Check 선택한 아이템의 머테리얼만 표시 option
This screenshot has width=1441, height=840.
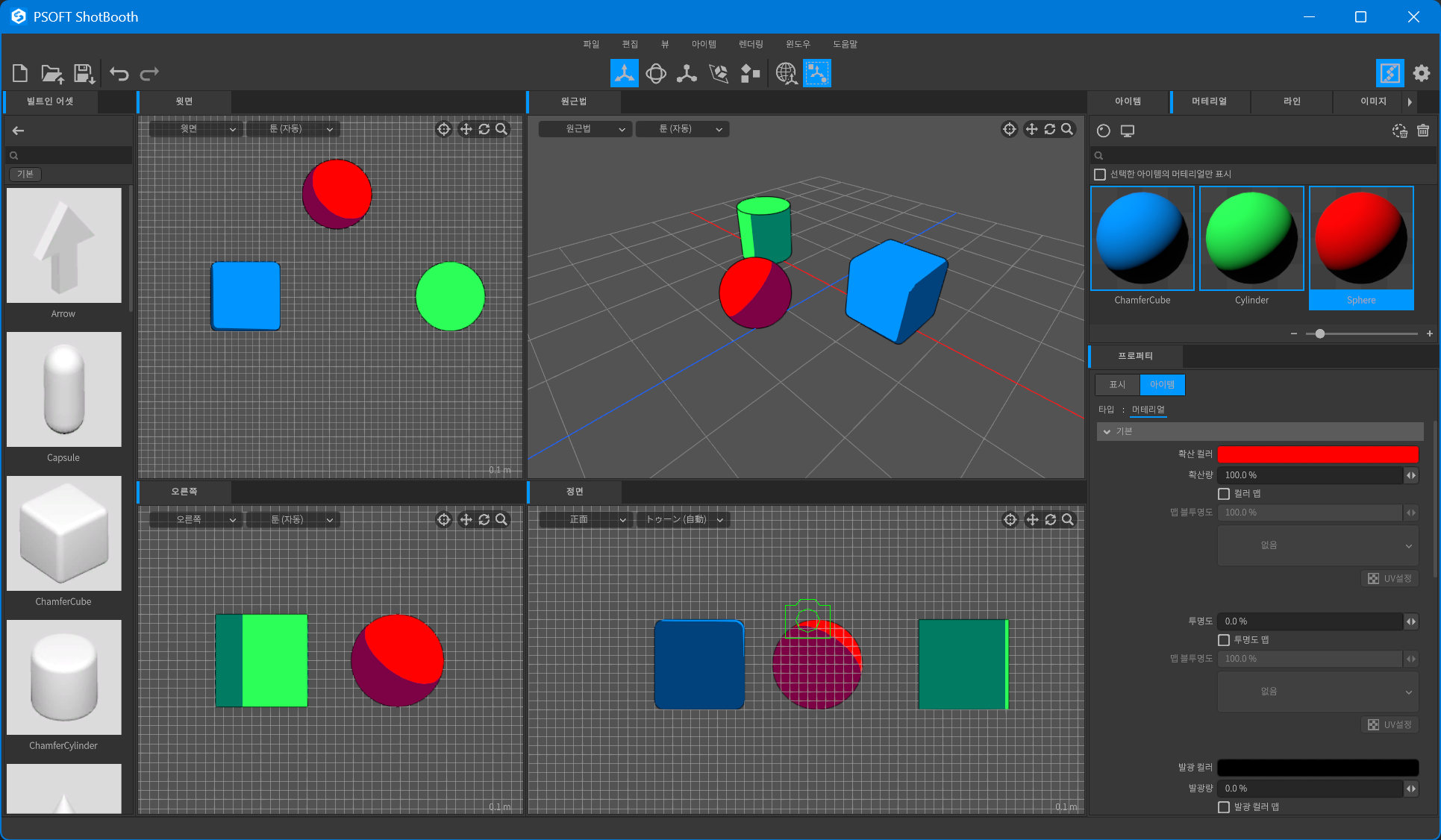(x=1100, y=174)
